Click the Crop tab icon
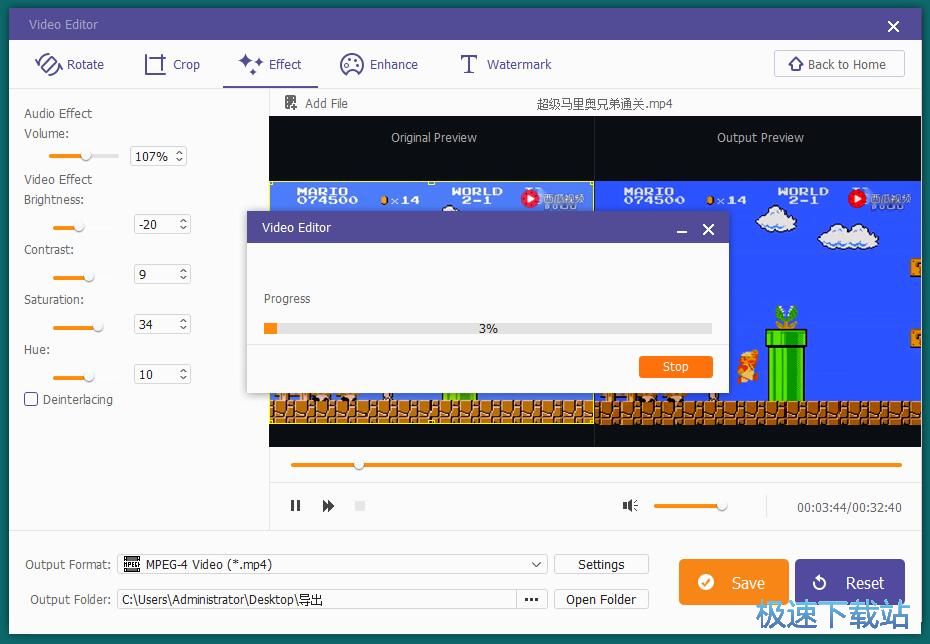This screenshot has width=930, height=644. 155,64
